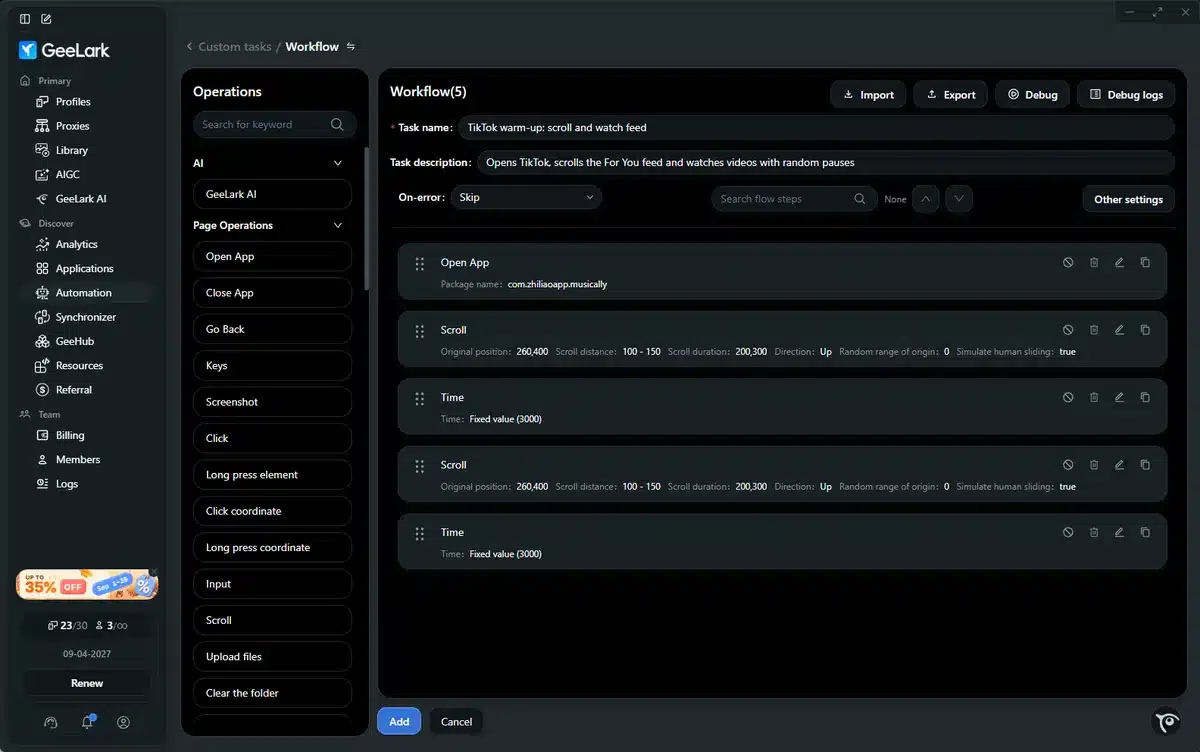Click the swap icon next to Workflow

pos(350,46)
